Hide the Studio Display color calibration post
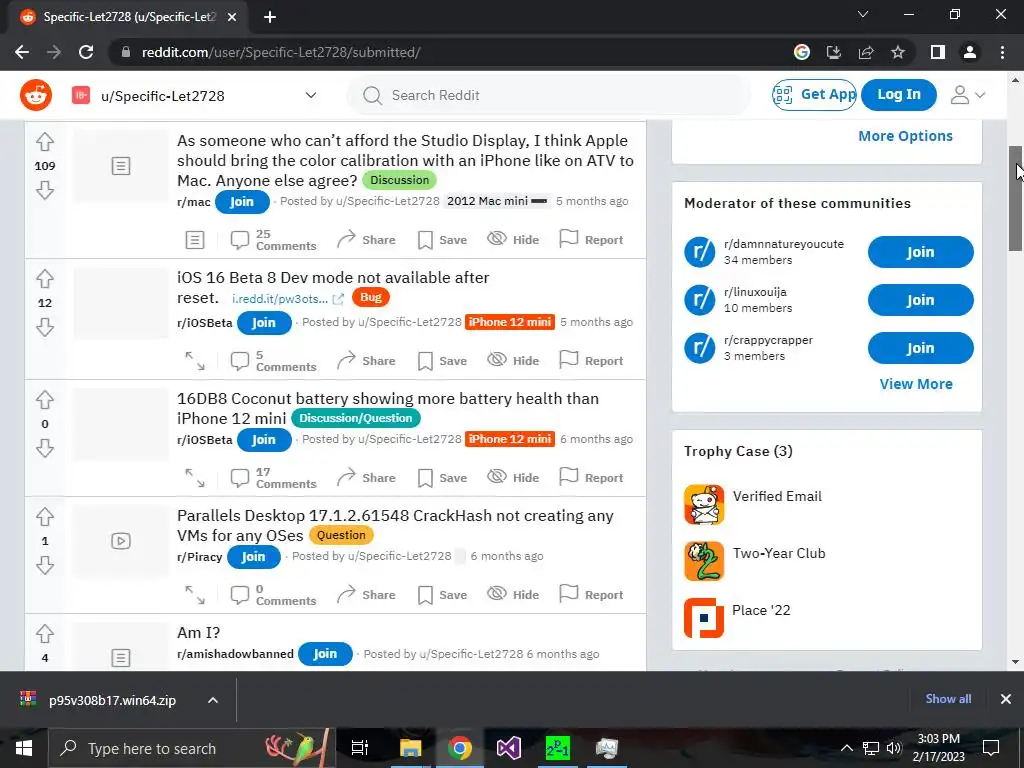The height and width of the screenshot is (768, 1024). tap(513, 240)
